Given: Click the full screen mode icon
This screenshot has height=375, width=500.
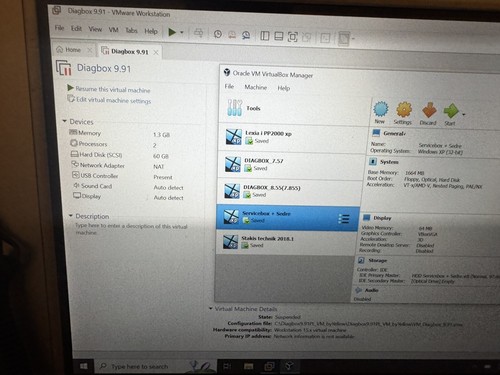Looking at the screenshot, I should click(x=293, y=37).
